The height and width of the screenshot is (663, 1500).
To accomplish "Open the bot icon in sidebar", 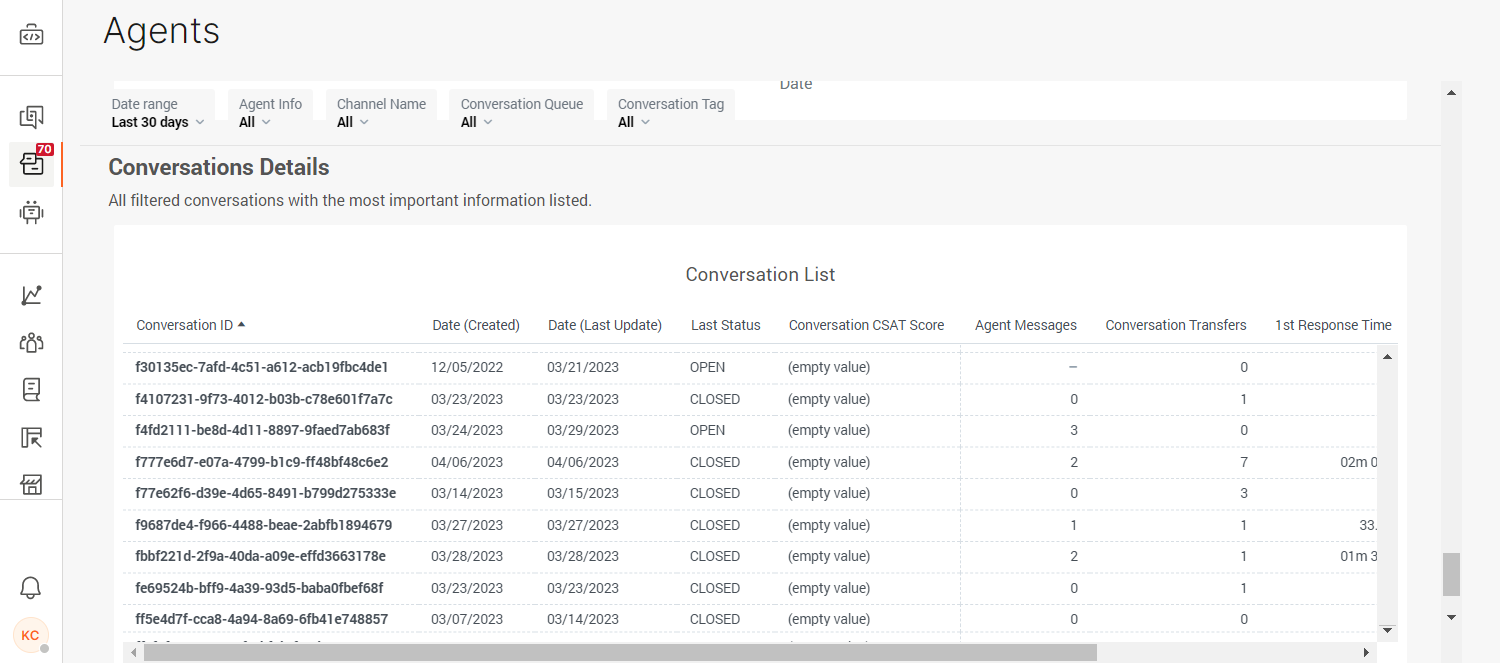I will [31, 212].
